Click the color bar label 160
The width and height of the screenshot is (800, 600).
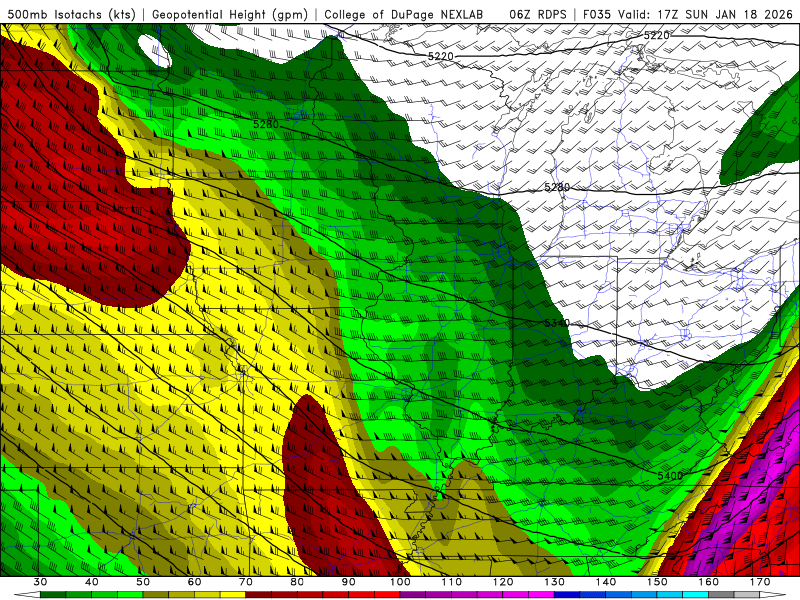pyautogui.click(x=709, y=582)
